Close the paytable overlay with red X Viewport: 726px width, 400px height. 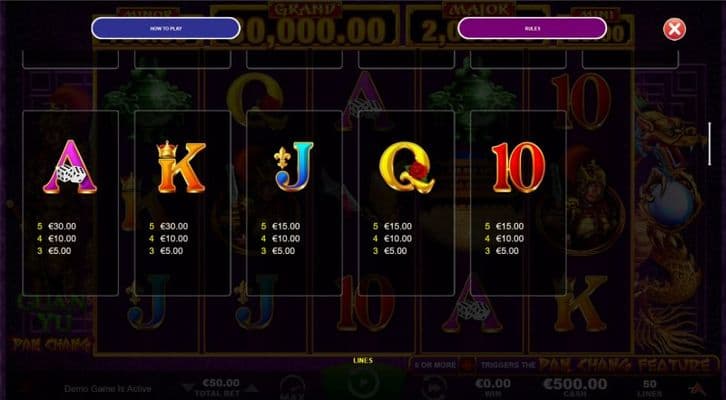click(674, 30)
